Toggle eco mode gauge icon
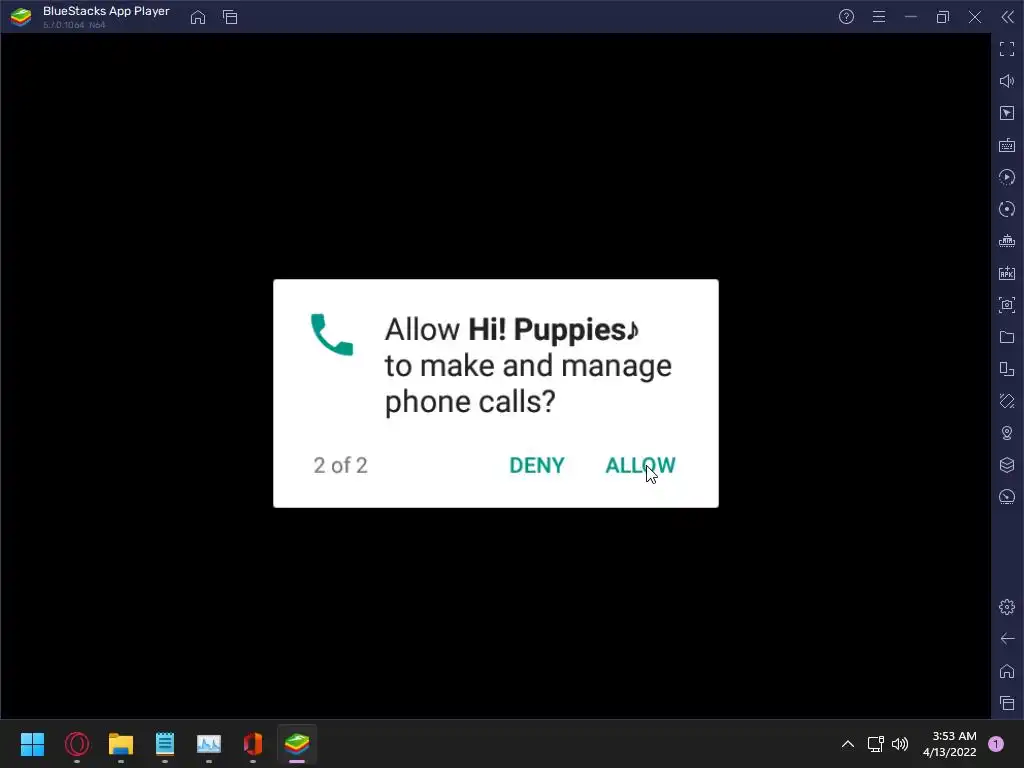 pyautogui.click(x=1007, y=497)
